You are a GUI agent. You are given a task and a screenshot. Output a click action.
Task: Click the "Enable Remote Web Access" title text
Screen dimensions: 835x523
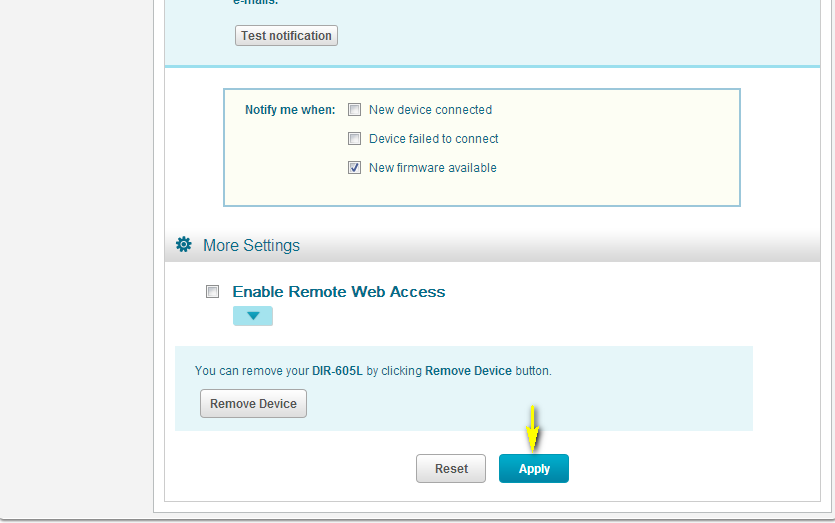[x=339, y=292]
